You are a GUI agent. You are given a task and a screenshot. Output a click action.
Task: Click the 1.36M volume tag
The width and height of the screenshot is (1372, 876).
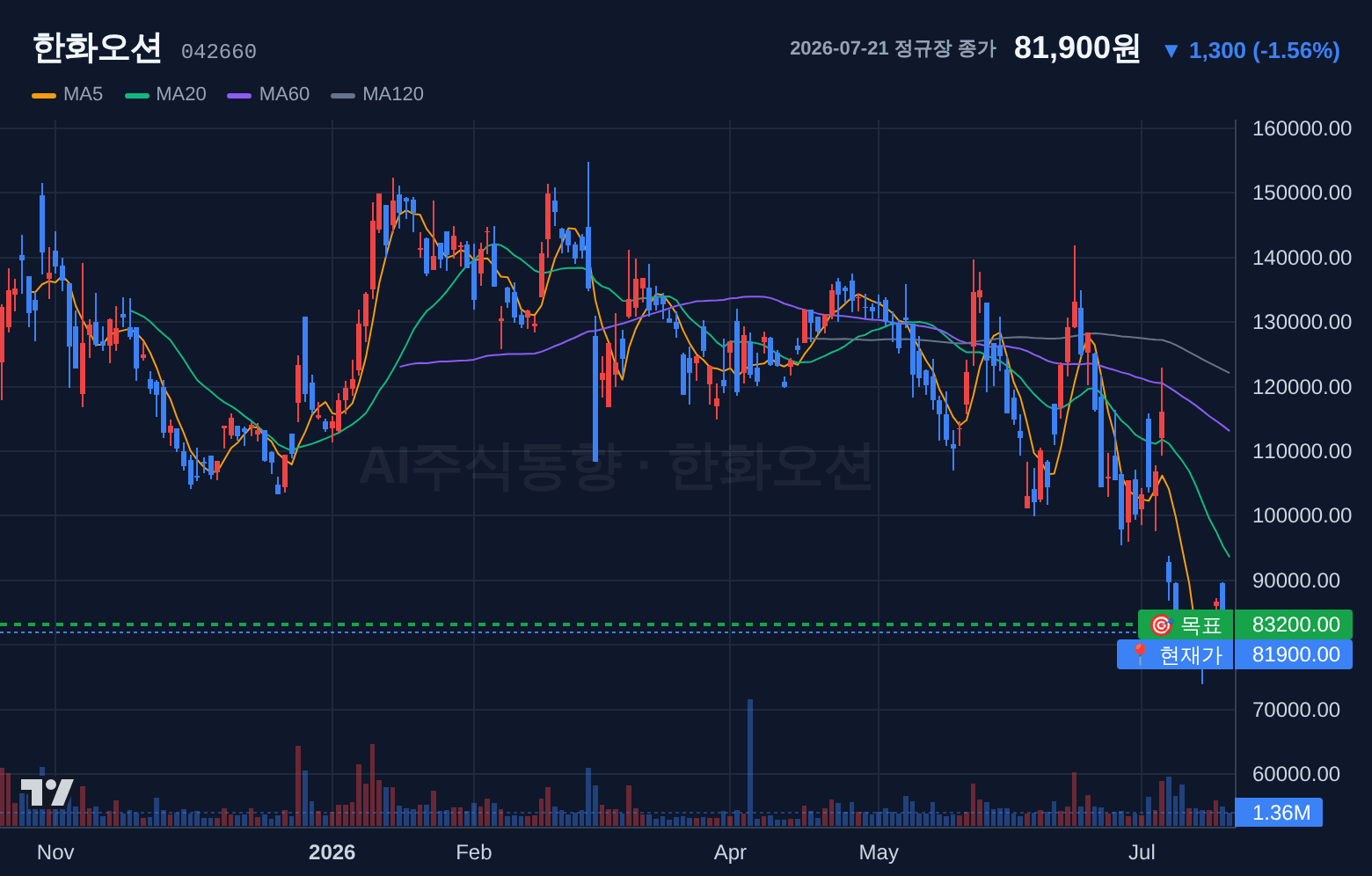pos(1279,812)
